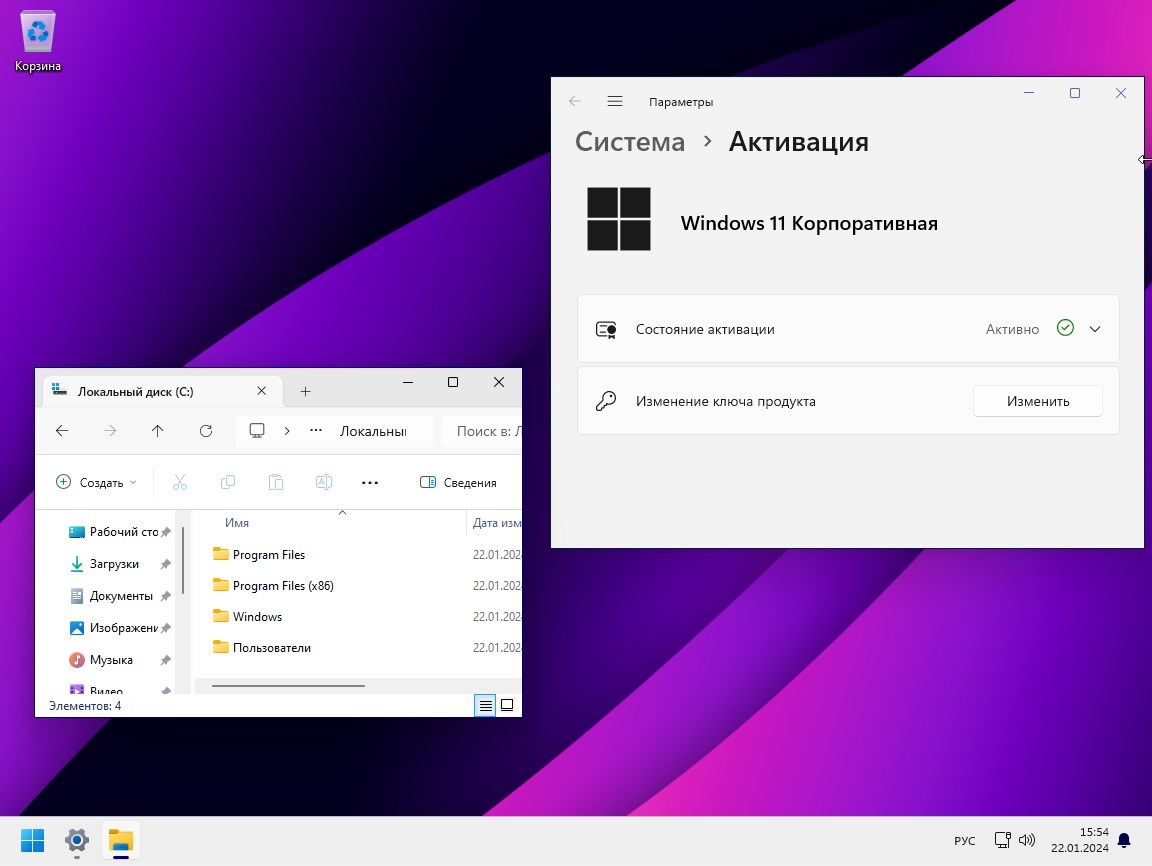The image size is (1152, 866).
Task: Click the sidebar vertical scrollbar in Explorer
Action: pos(182,560)
